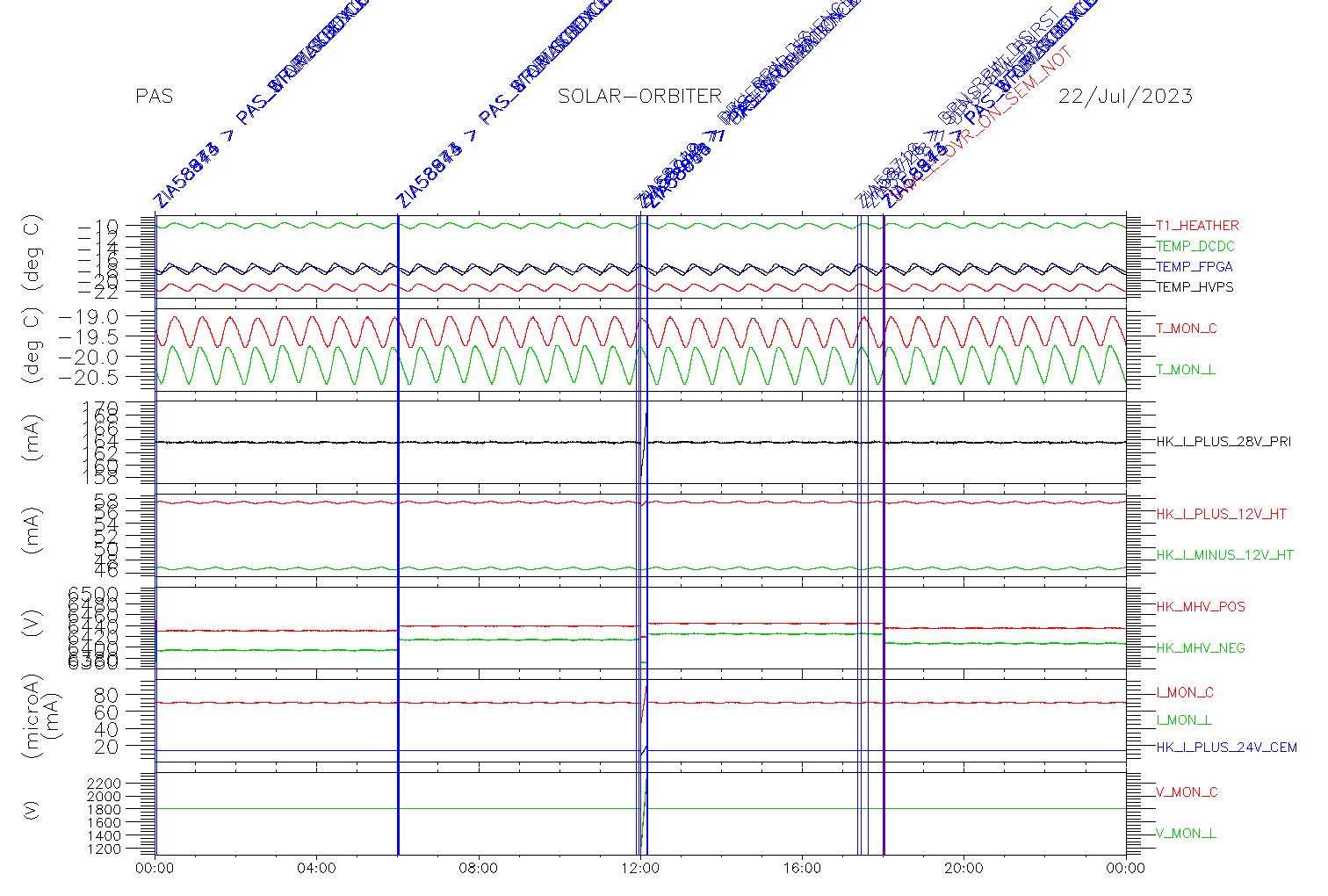Click the (V) unit beside the HK_MHV panel

point(32,624)
